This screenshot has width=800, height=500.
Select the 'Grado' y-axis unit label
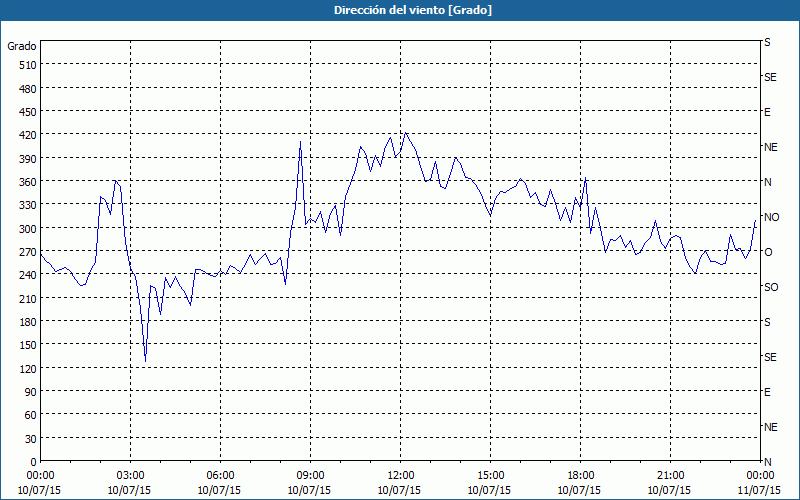tap(22, 46)
